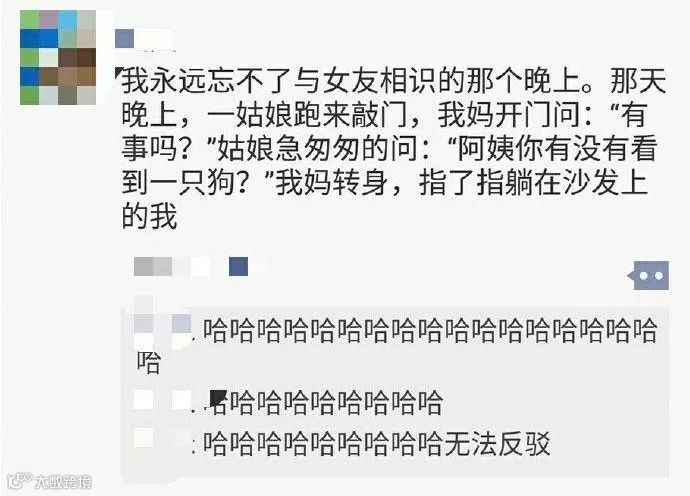Open the two-dot comment and like button
The width and height of the screenshot is (690, 496).
[x=651, y=276]
